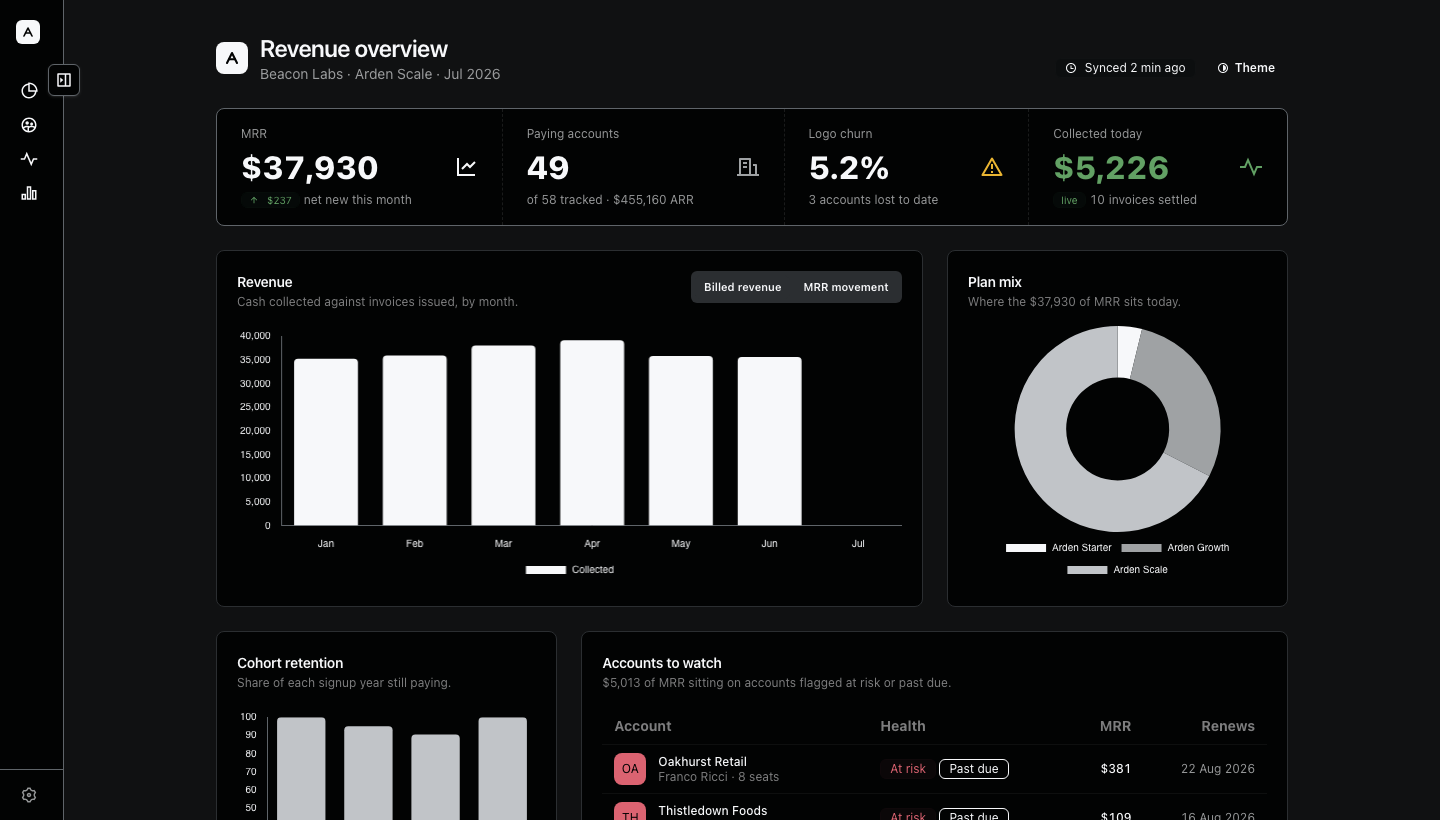Click the 5.2% logo churn value
The width and height of the screenshot is (1440, 820).
(x=849, y=167)
